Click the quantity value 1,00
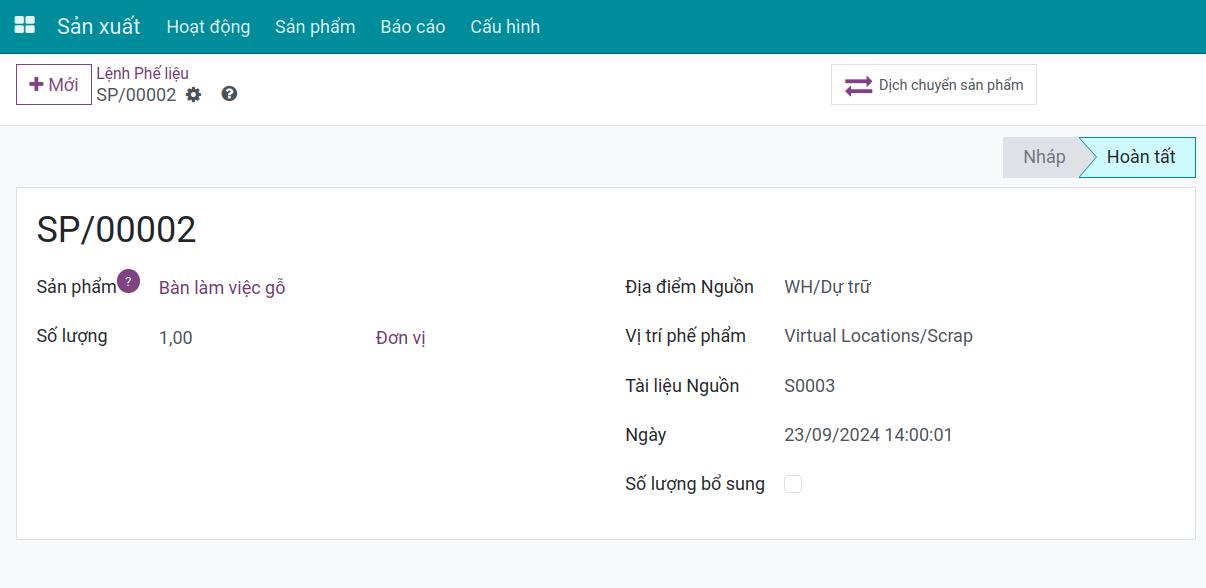 click(176, 338)
